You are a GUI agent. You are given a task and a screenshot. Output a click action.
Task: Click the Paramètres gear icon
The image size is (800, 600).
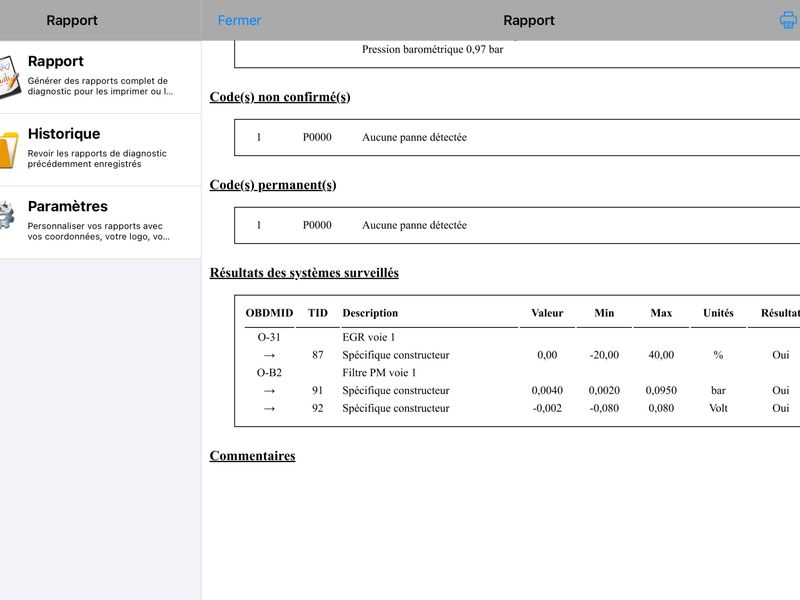[7, 215]
